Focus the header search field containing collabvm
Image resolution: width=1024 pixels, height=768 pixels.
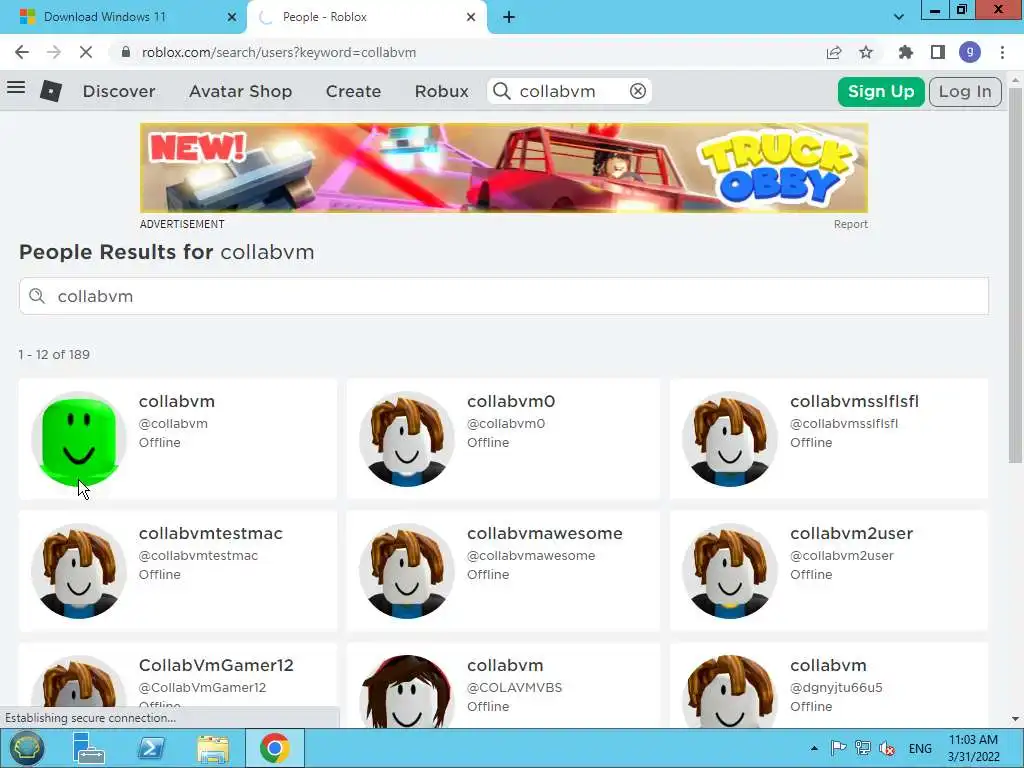click(569, 91)
